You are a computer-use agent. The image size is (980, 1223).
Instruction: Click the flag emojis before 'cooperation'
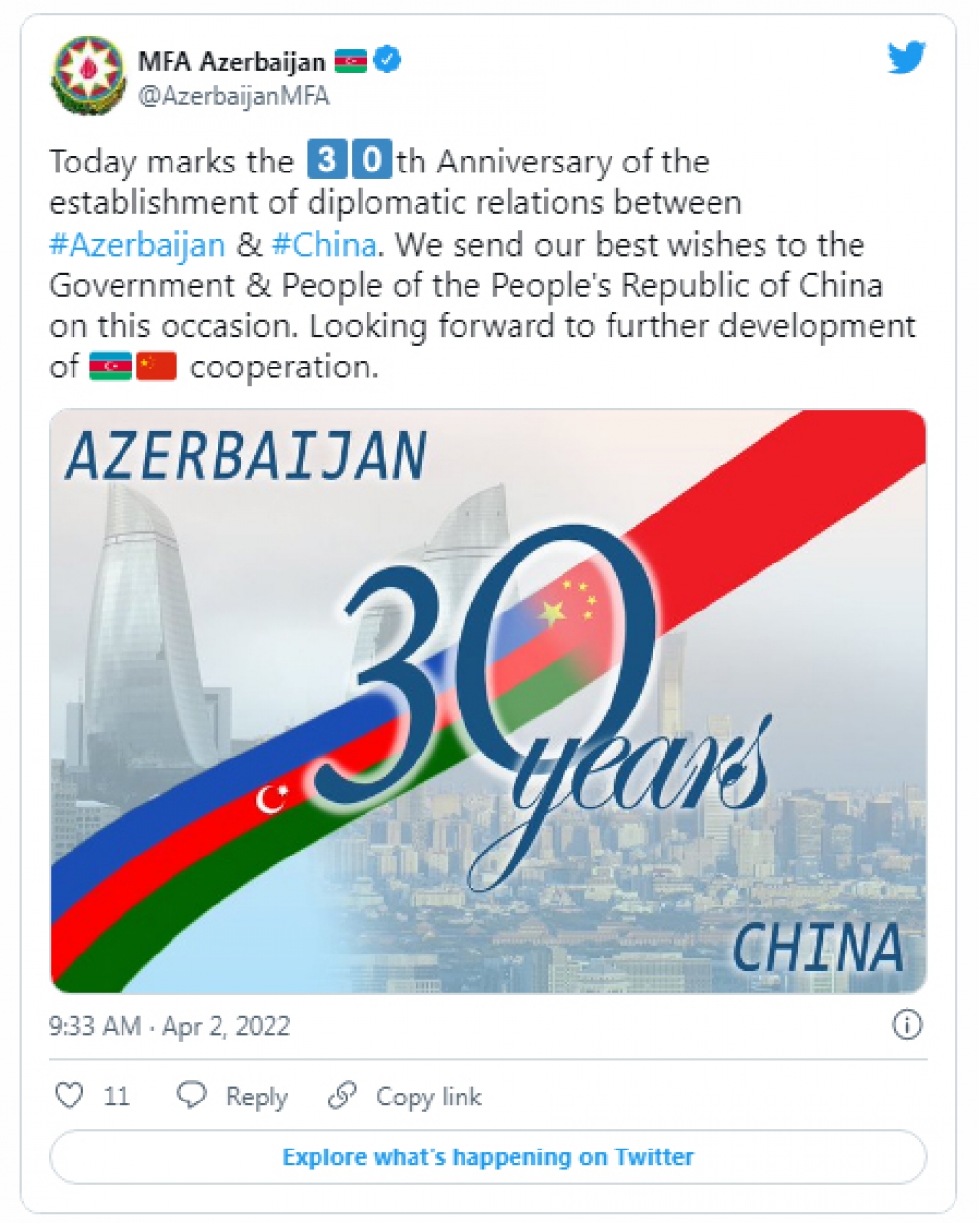[x=133, y=367]
